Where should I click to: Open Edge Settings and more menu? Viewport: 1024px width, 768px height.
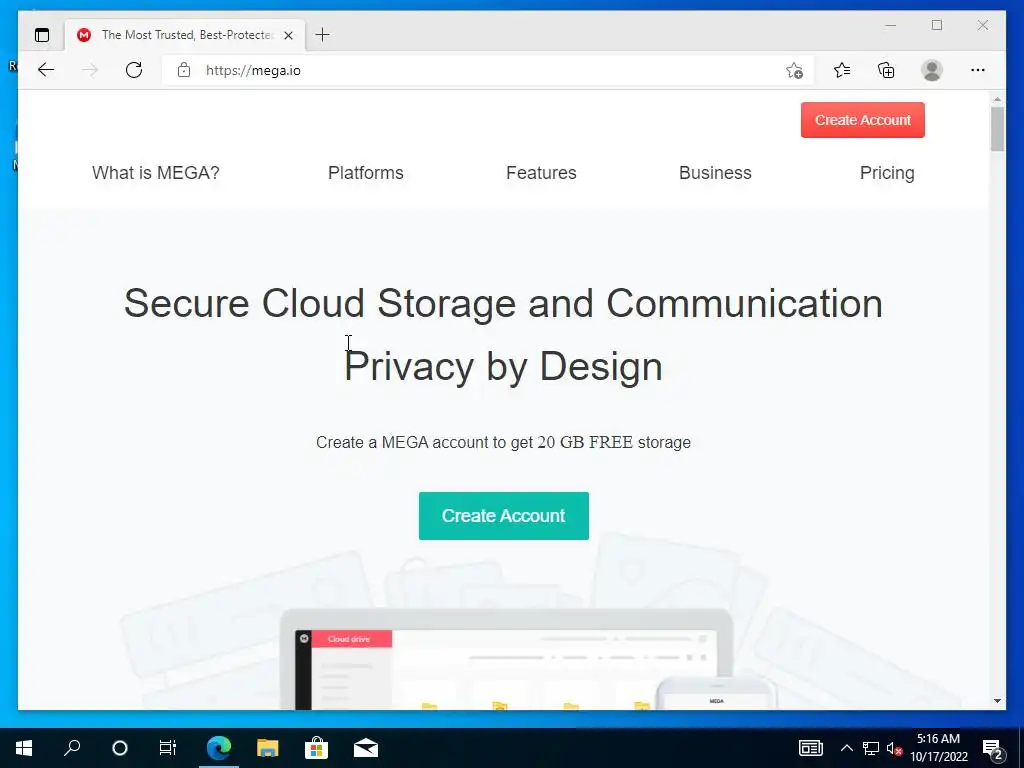[978, 70]
